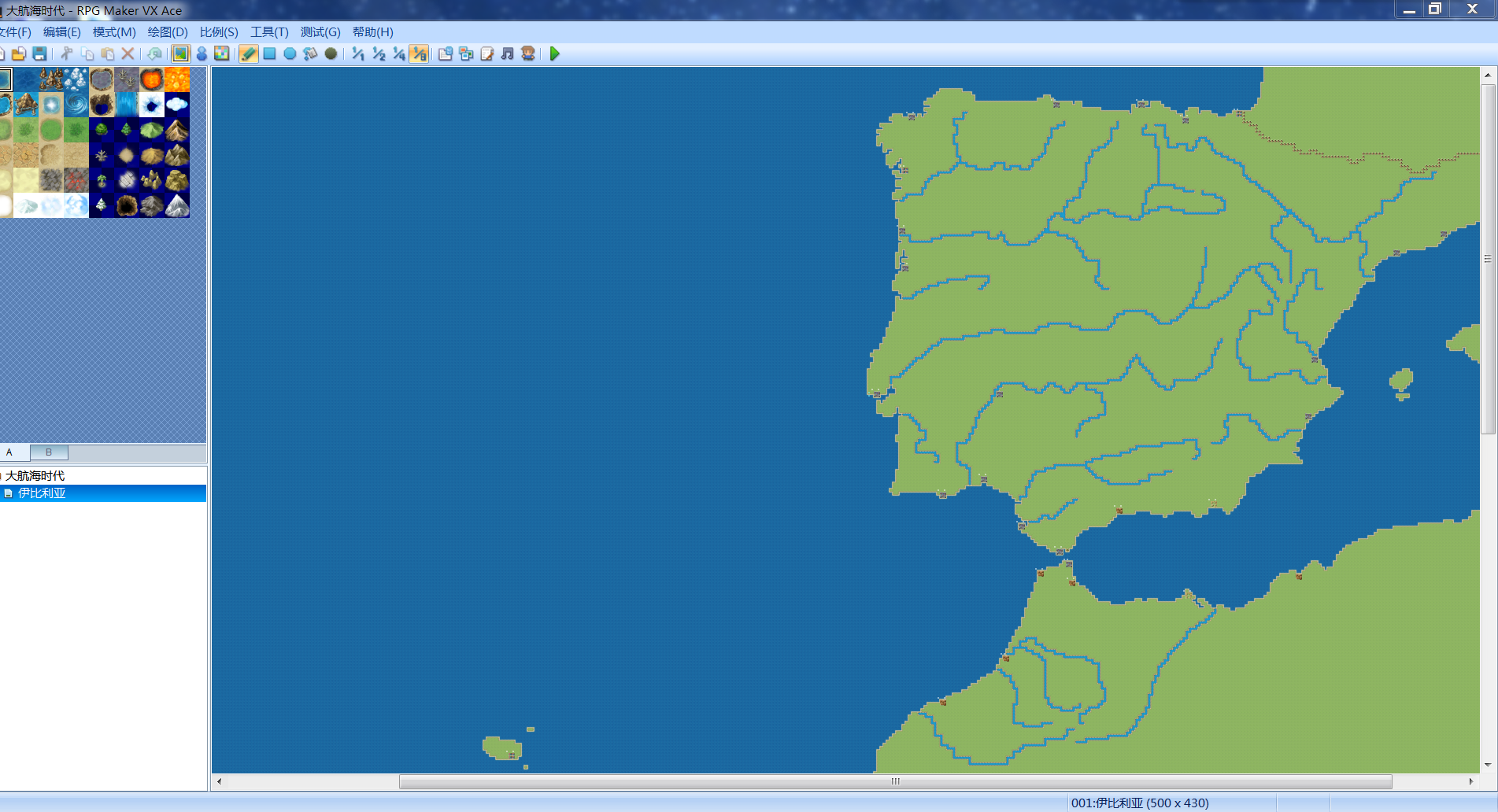Select the 伊比利亚 map in tree
Screen dimensions: 1498x812
pyautogui.click(x=42, y=493)
